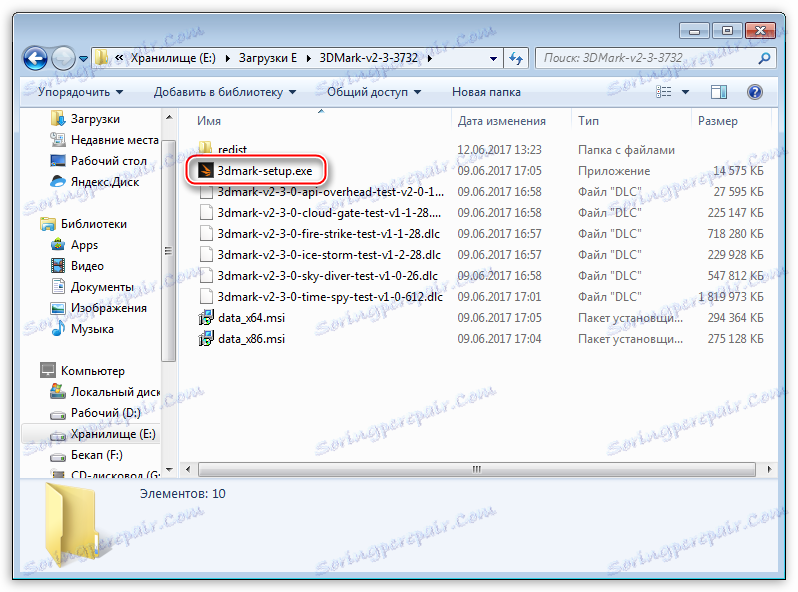Click the horizontal scrollbar left arrow

(188, 469)
